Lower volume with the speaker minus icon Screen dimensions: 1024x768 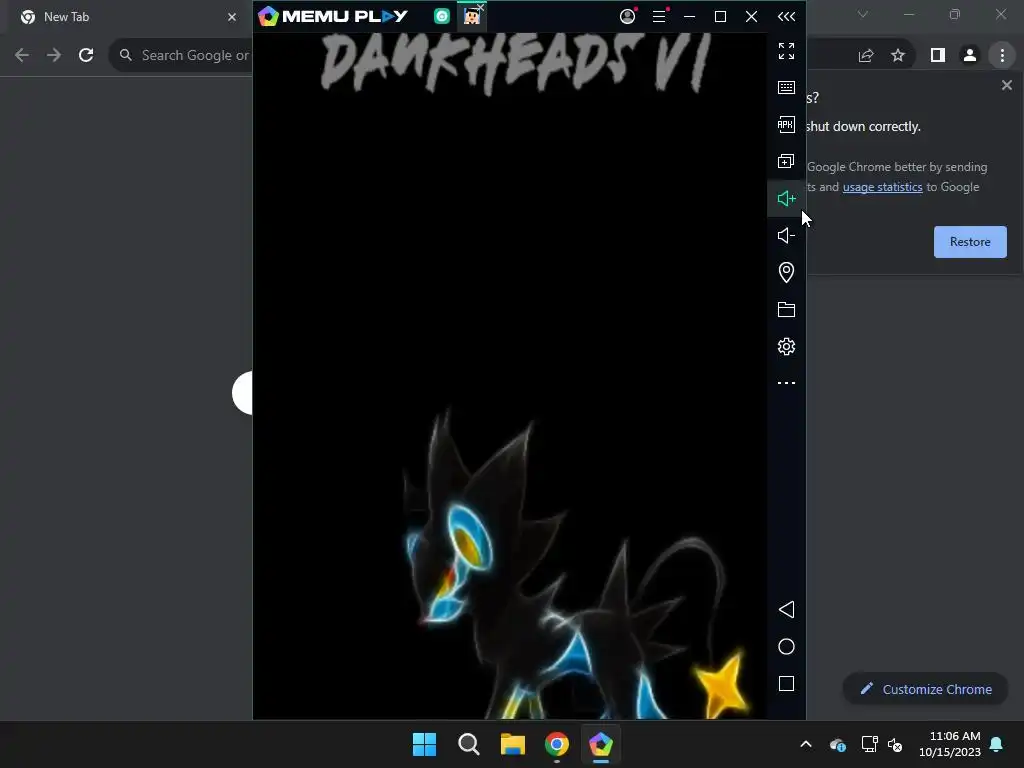(786, 235)
